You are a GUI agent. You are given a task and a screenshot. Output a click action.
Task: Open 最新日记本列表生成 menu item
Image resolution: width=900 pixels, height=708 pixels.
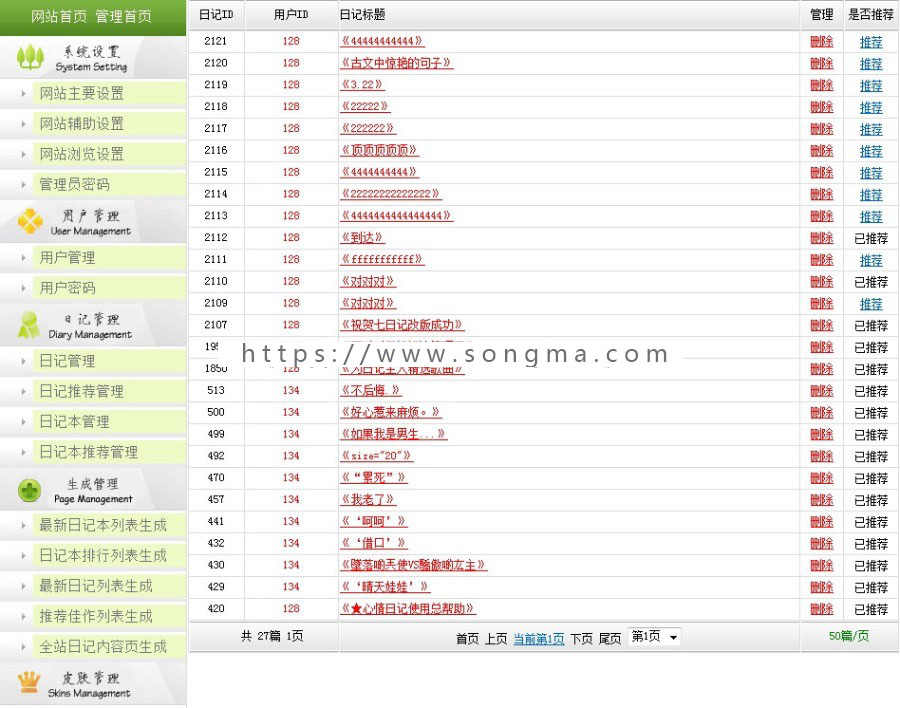pos(103,525)
